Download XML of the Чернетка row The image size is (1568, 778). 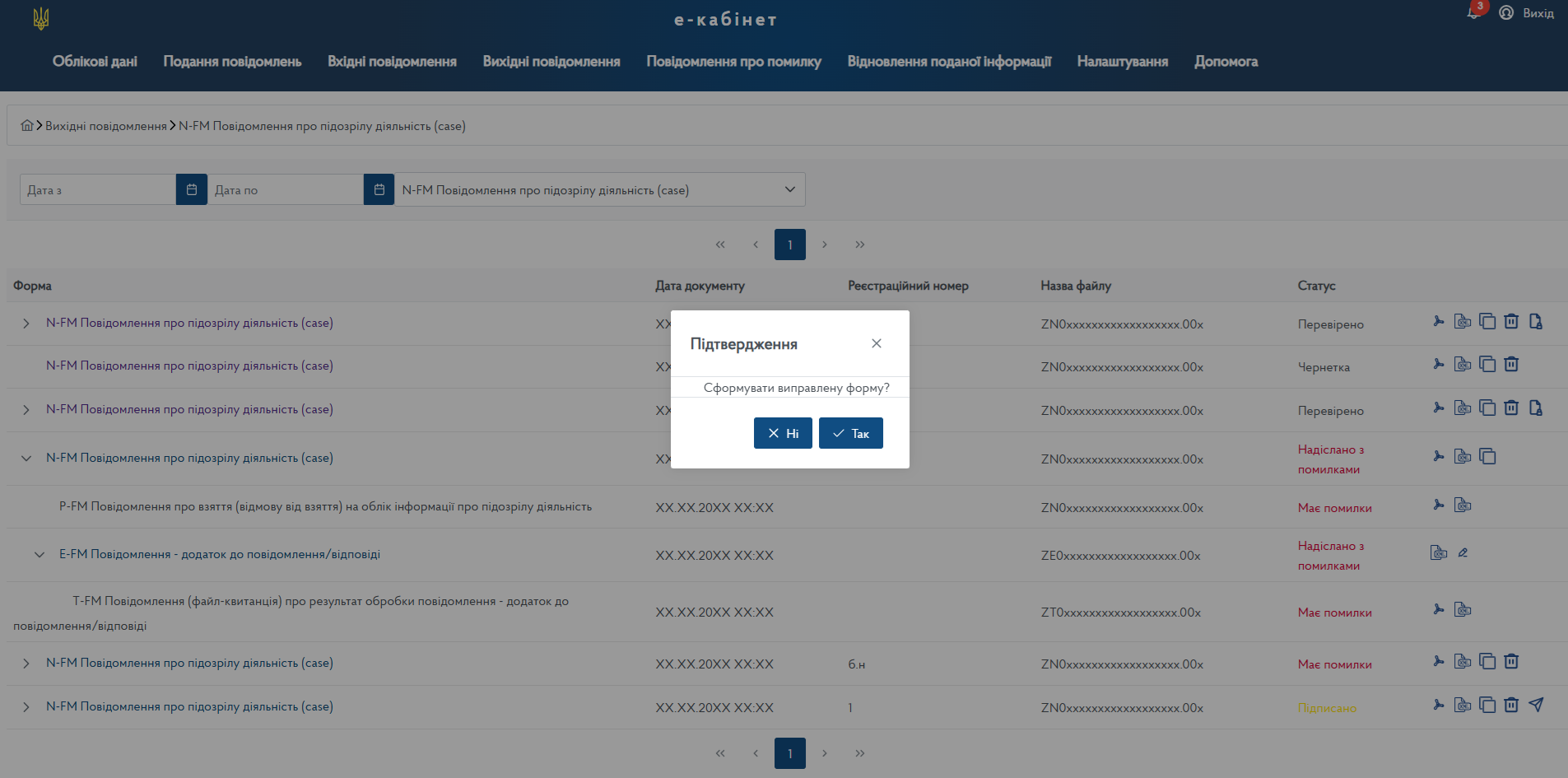pos(1463,364)
